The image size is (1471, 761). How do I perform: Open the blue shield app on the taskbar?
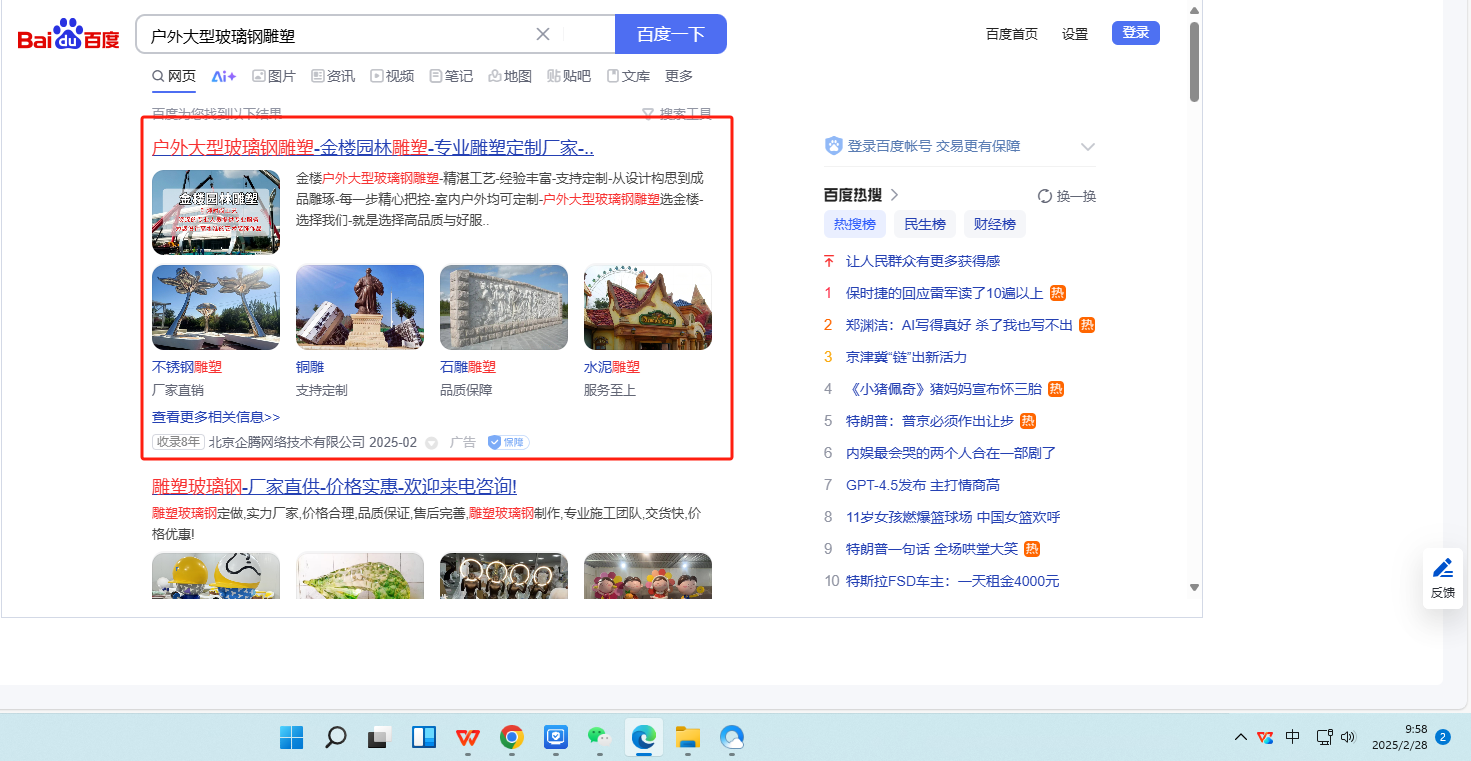(x=555, y=738)
